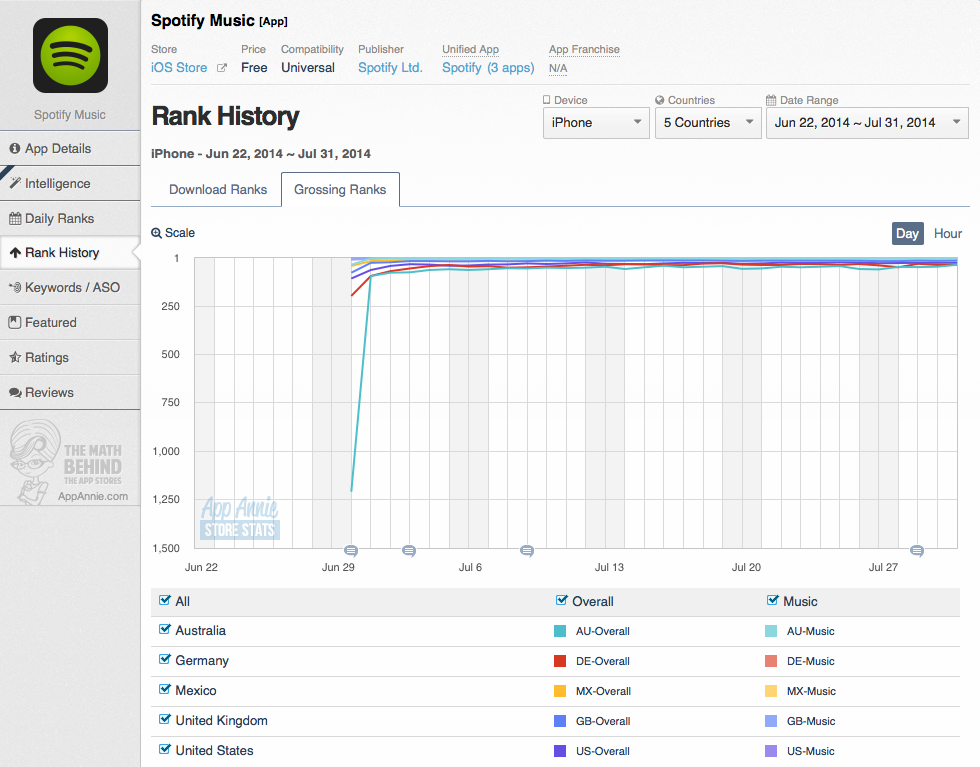Switch to the Download Ranks tab

pos(218,189)
